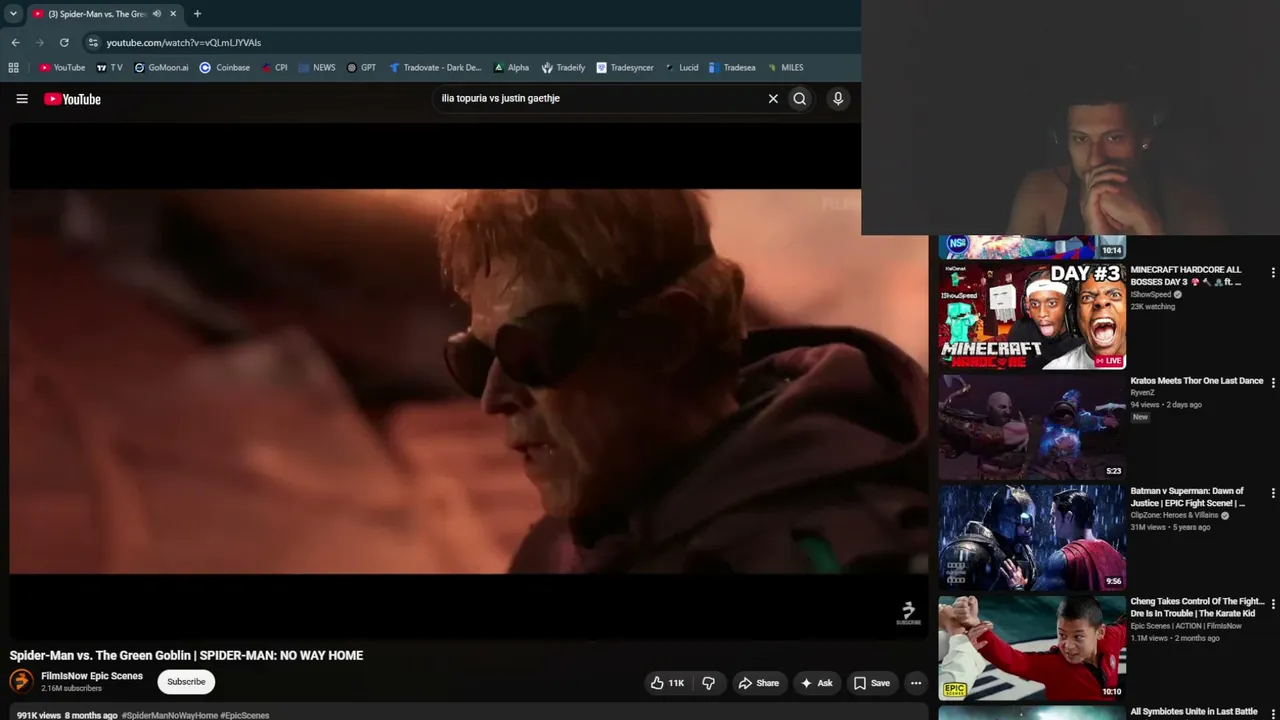The image size is (1280, 720).
Task: Subscribe to FilmIsNow Epic Scenes
Action: (x=186, y=682)
